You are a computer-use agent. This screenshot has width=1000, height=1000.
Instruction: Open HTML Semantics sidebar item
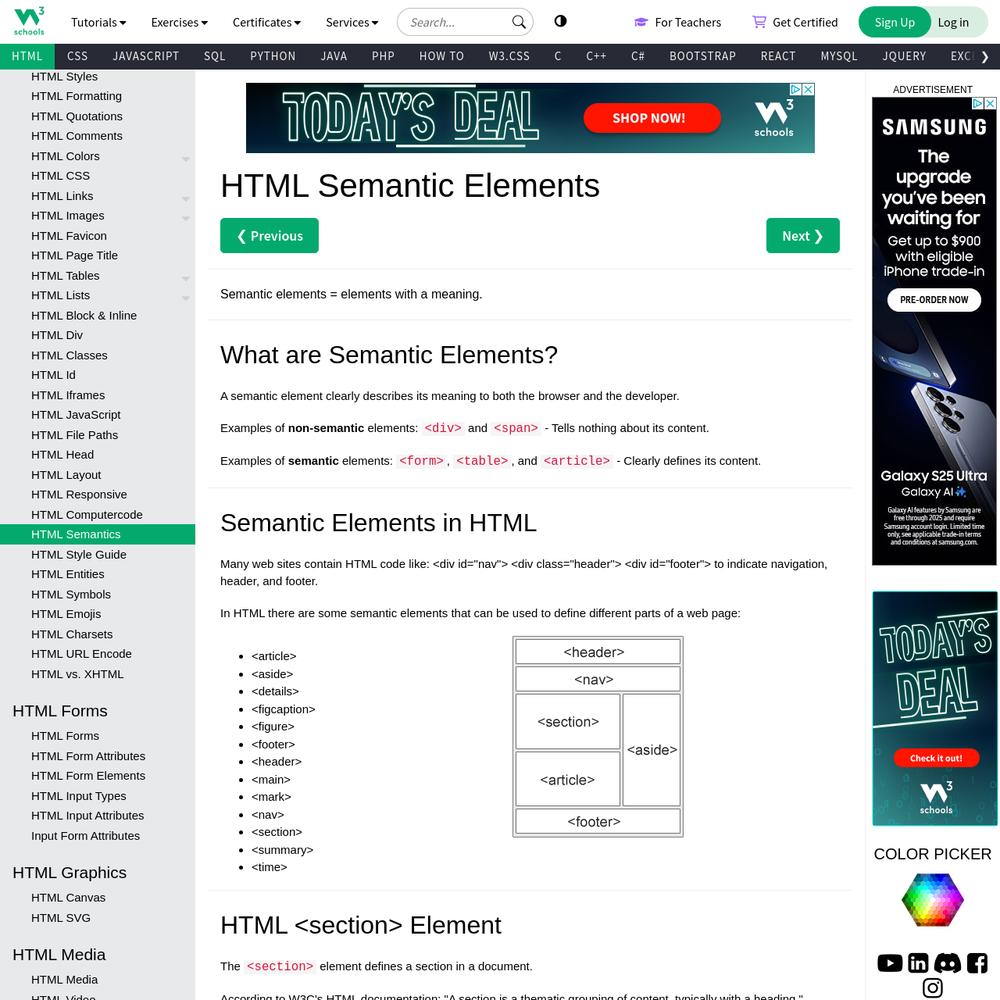[98, 534]
